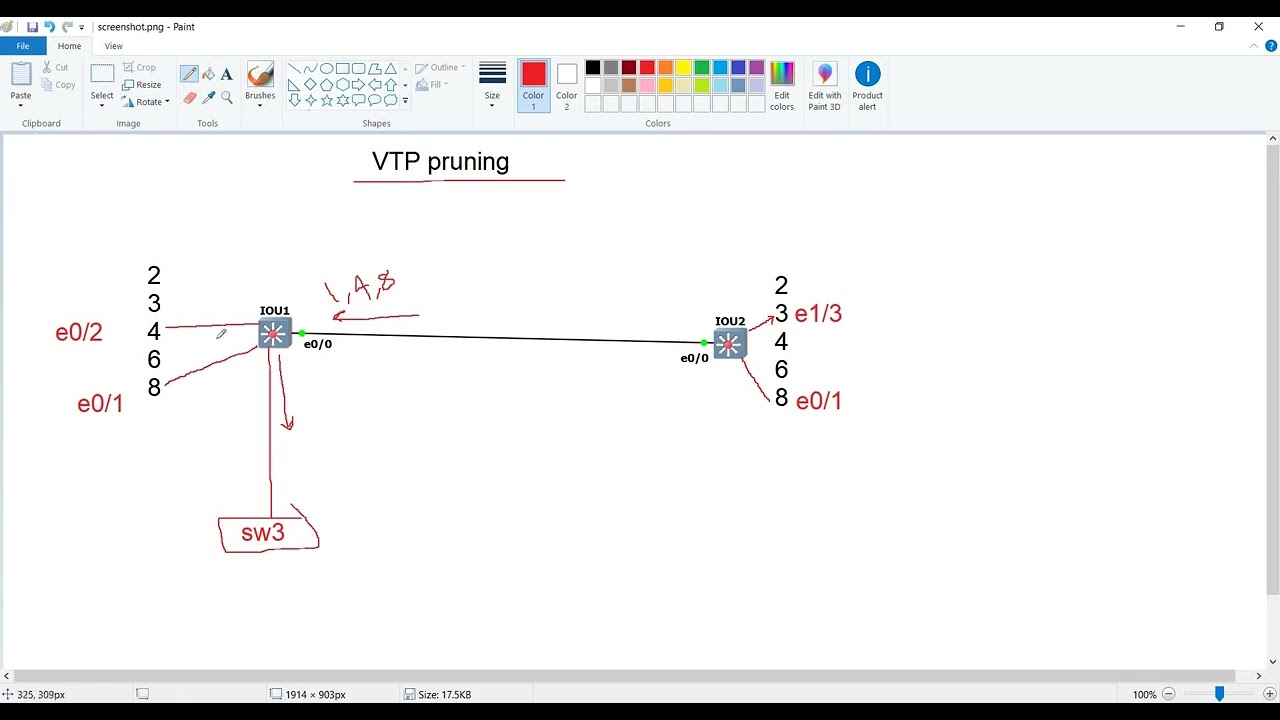Switch to the View tab
This screenshot has height=720, width=1280.
point(114,46)
